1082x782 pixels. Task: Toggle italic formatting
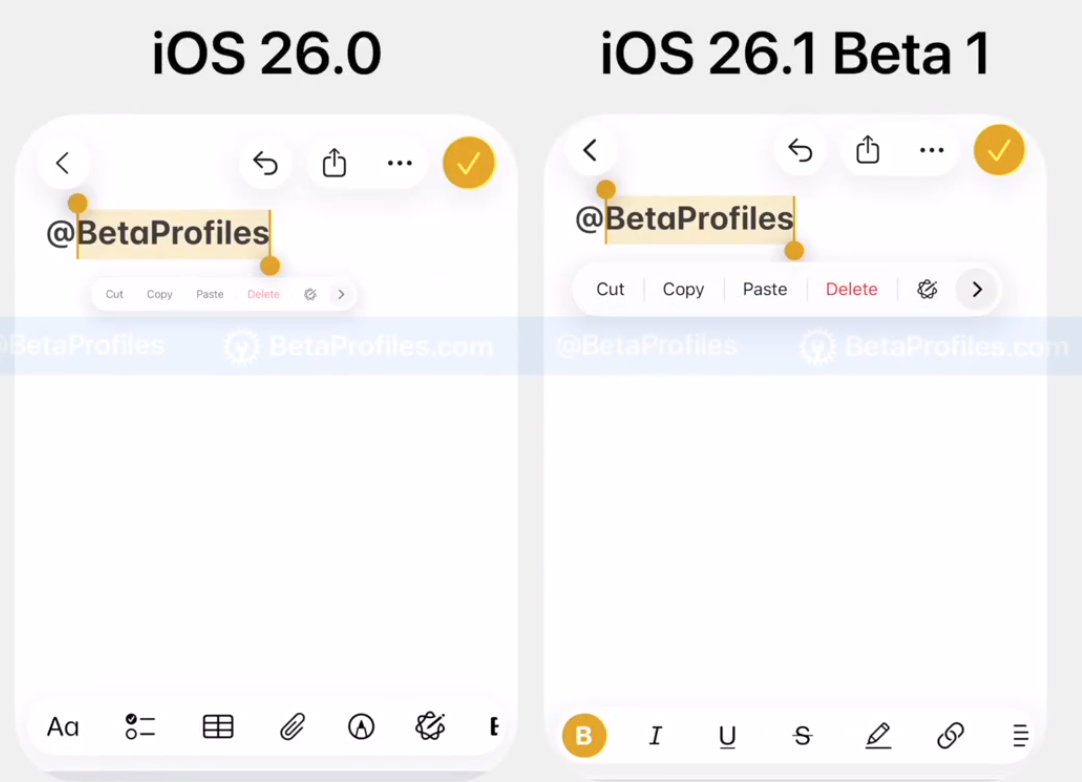tap(655, 737)
